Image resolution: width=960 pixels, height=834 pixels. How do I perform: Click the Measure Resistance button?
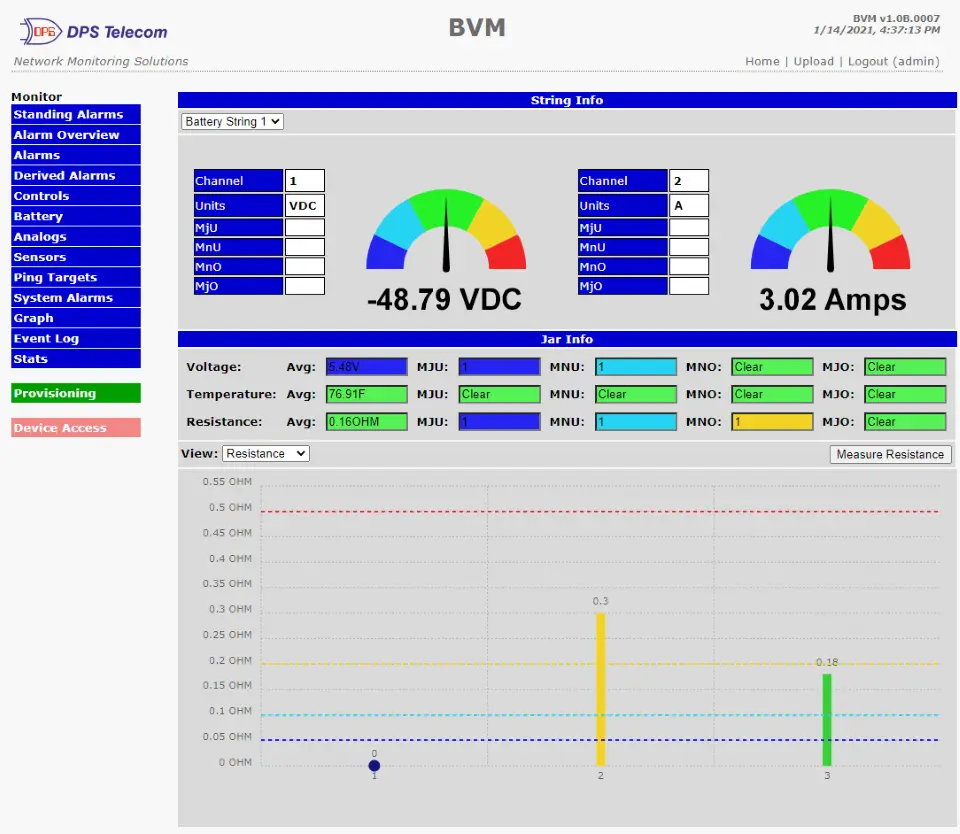pyautogui.click(x=890, y=454)
